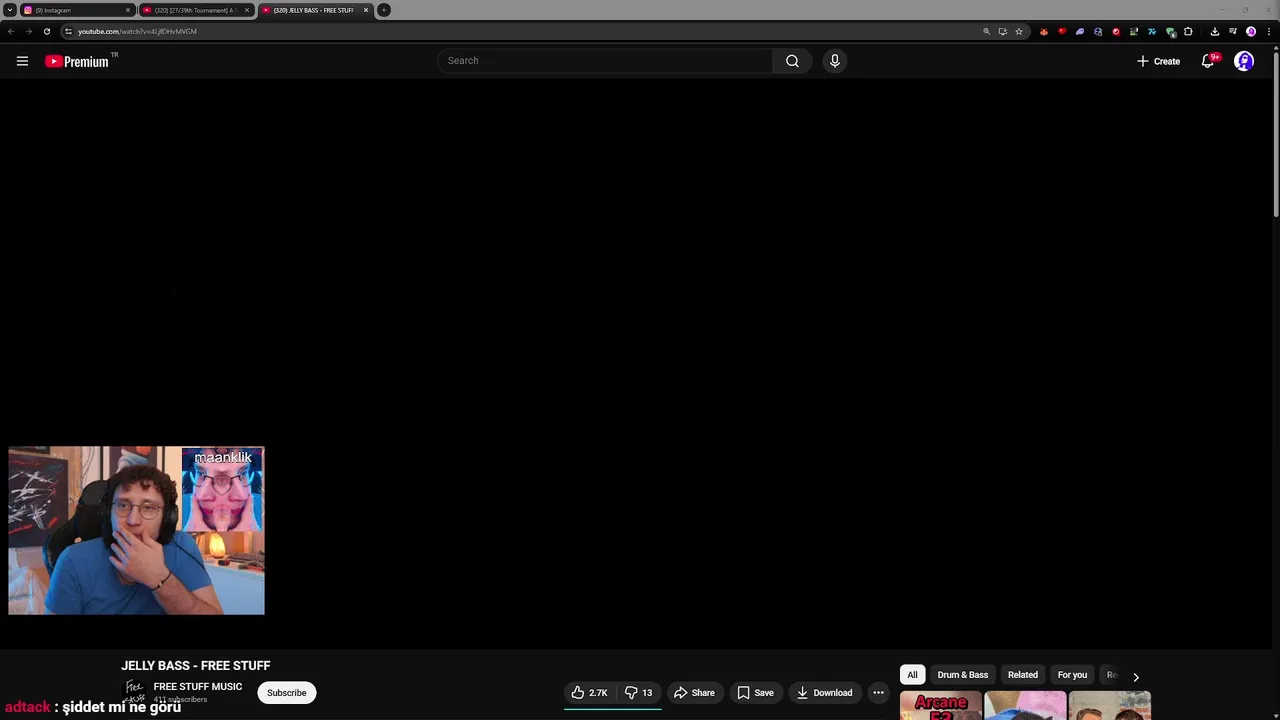Open the Extensions puzzle piece menu
Image resolution: width=1280 pixels, height=720 pixels.
click(1188, 31)
